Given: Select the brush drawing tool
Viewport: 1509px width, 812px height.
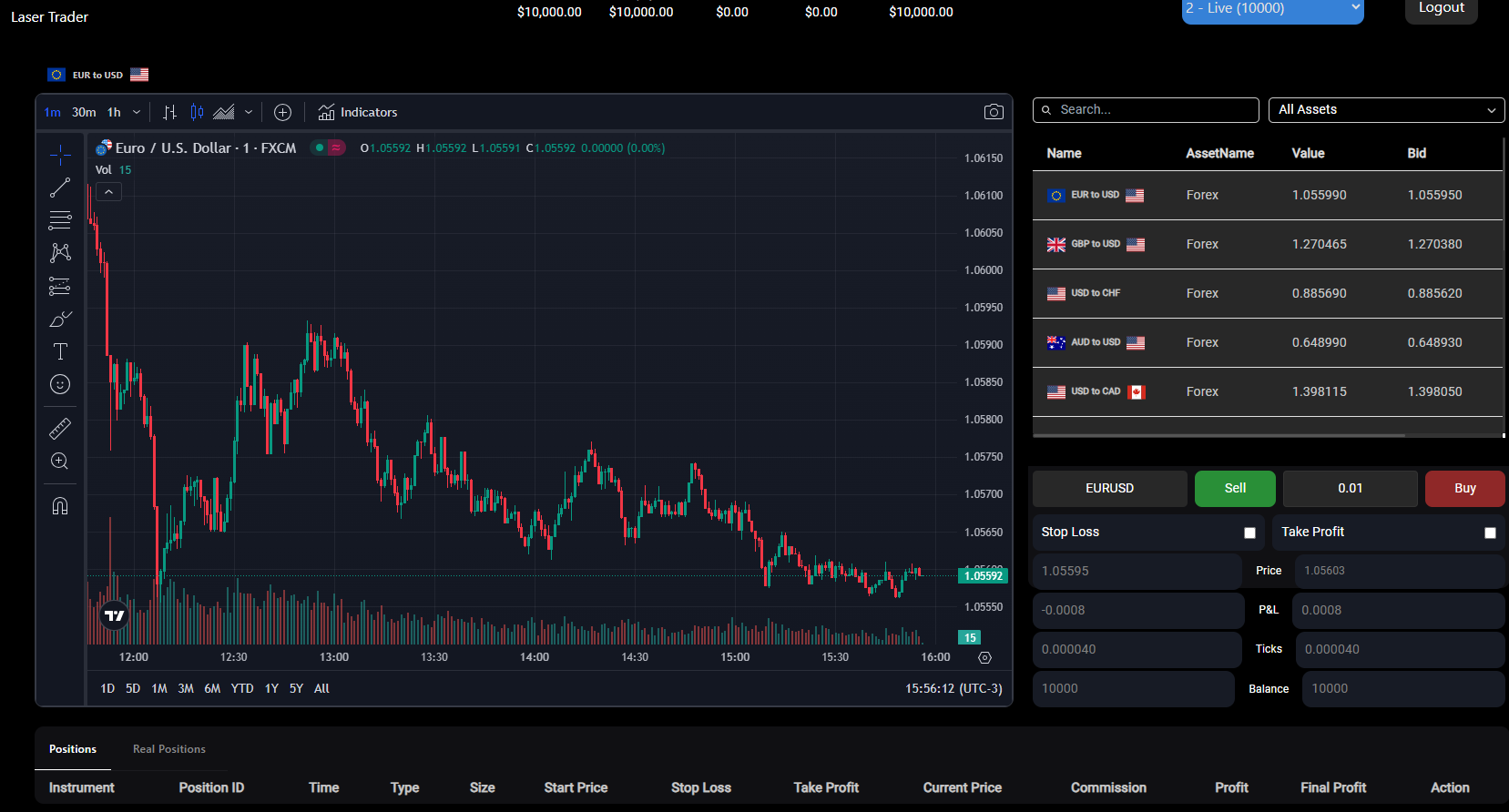Looking at the screenshot, I should pos(60,319).
